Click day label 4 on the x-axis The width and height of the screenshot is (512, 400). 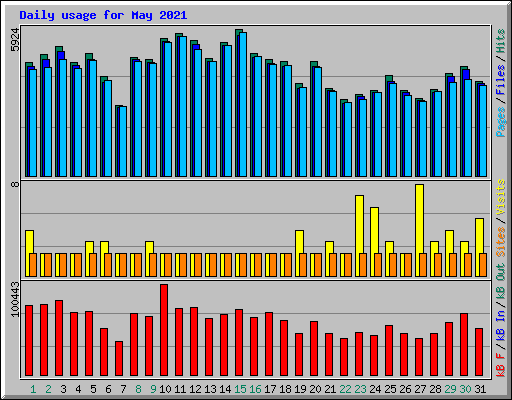pyautogui.click(x=78, y=389)
